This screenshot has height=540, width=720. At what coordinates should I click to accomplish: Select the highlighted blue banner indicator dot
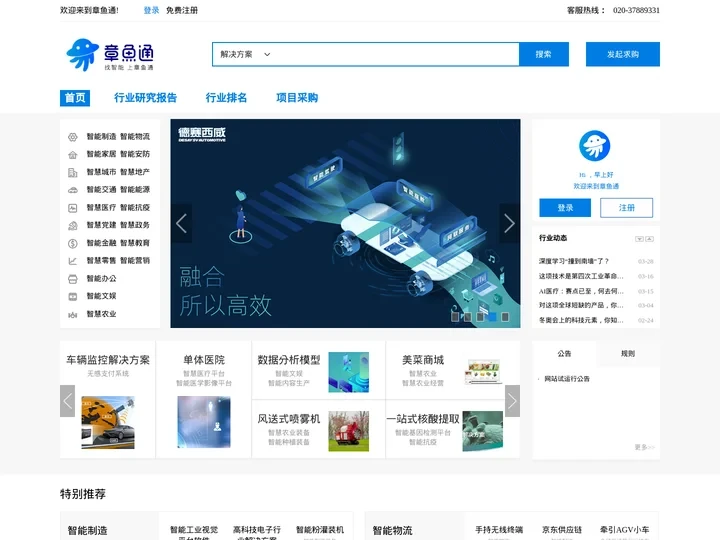492,317
